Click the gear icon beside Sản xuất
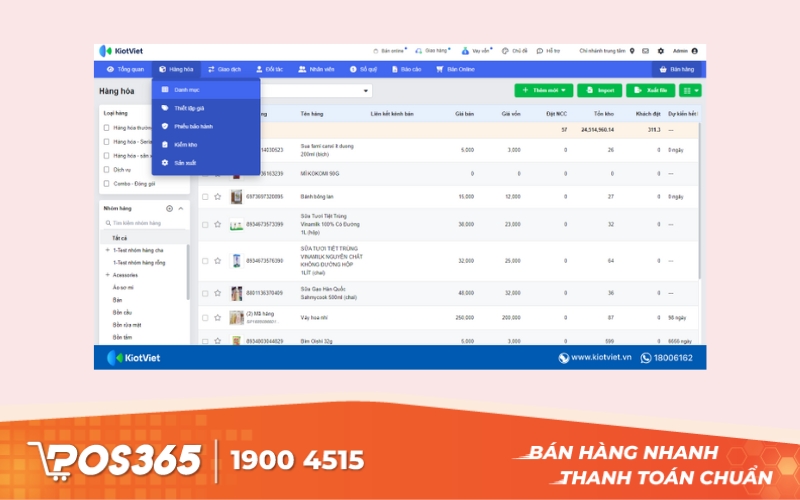The height and width of the screenshot is (500, 800). 165,163
